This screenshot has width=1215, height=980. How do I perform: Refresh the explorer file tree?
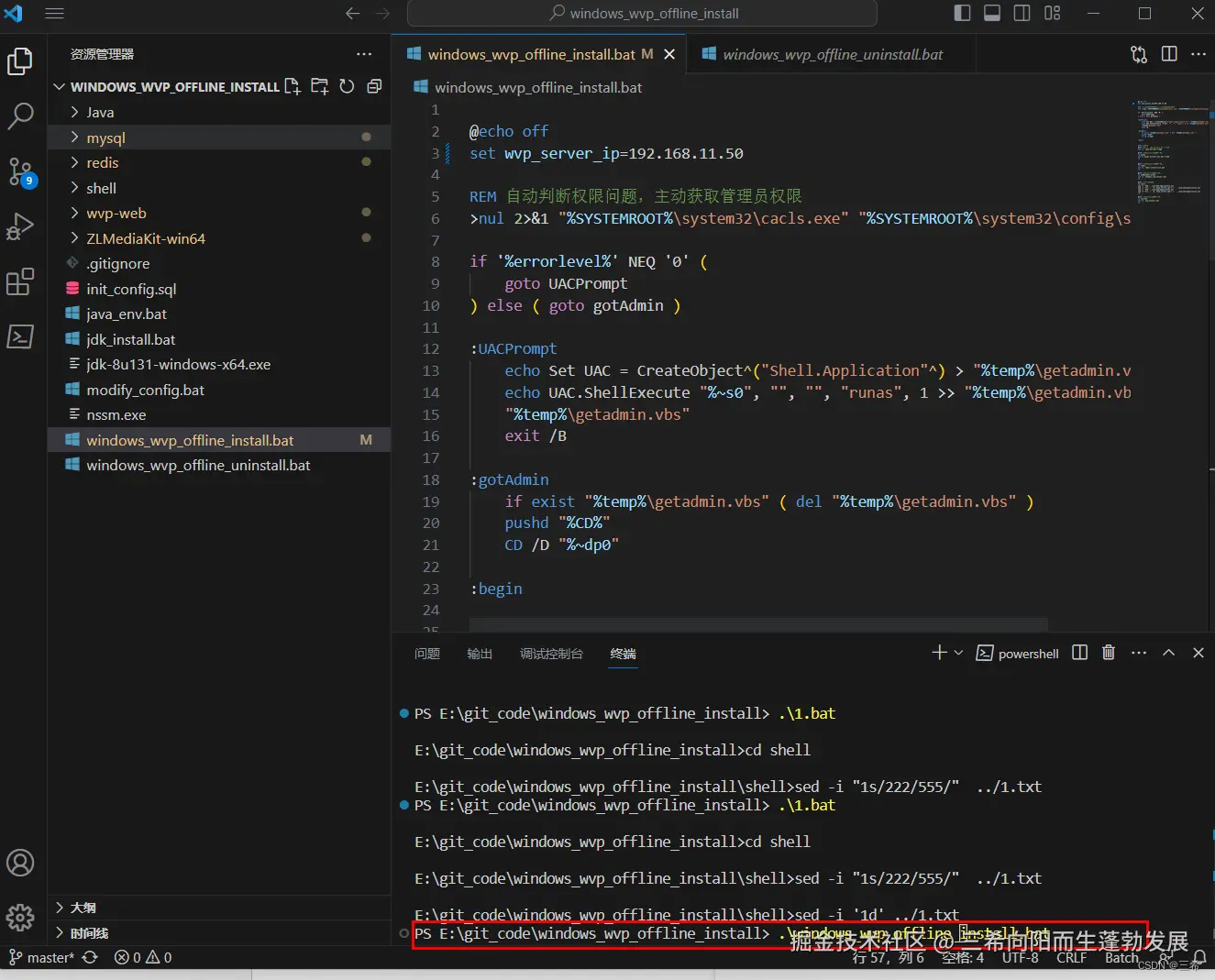(x=347, y=86)
